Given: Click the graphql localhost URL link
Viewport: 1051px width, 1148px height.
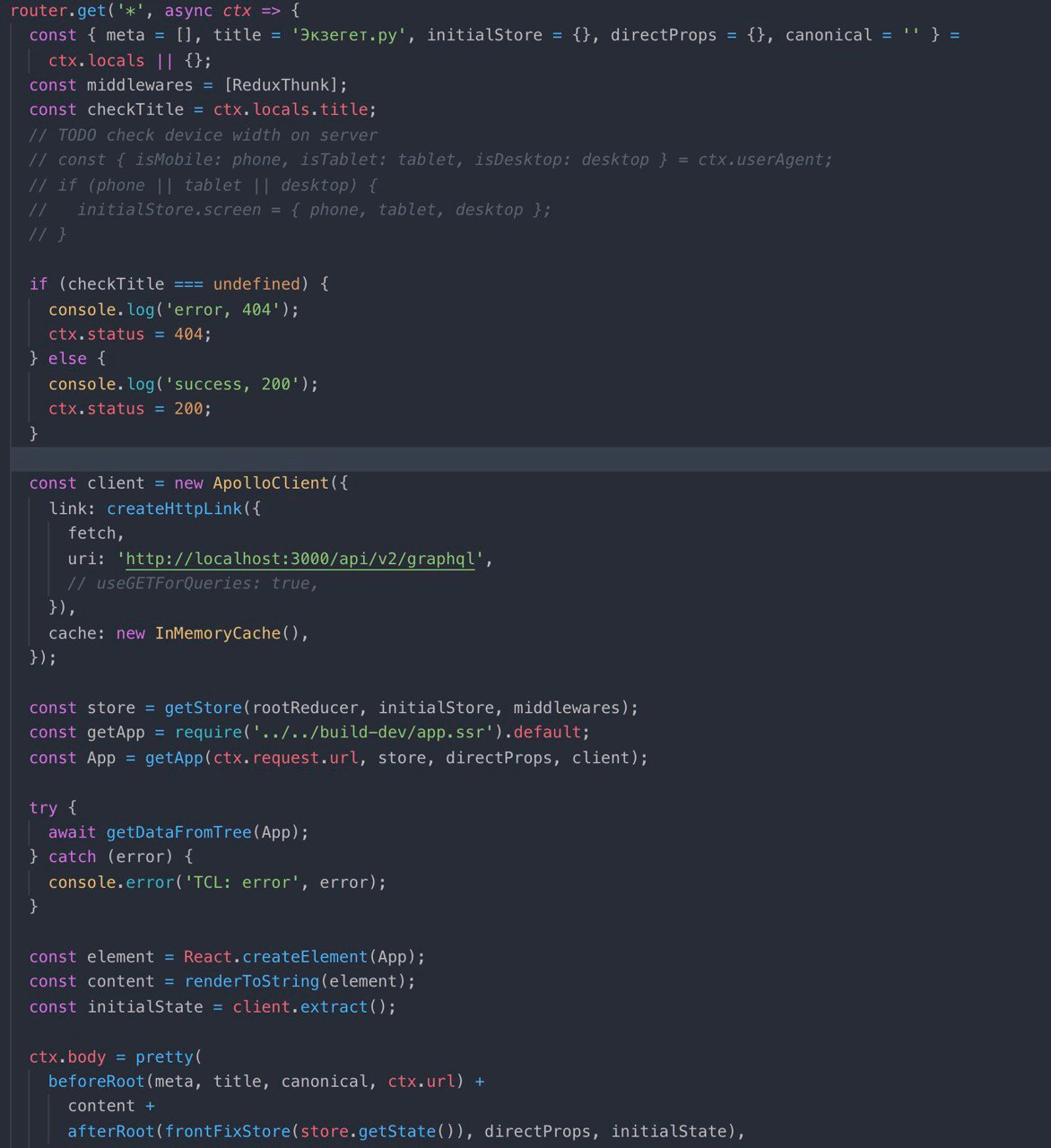Looking at the screenshot, I should click(x=300, y=559).
